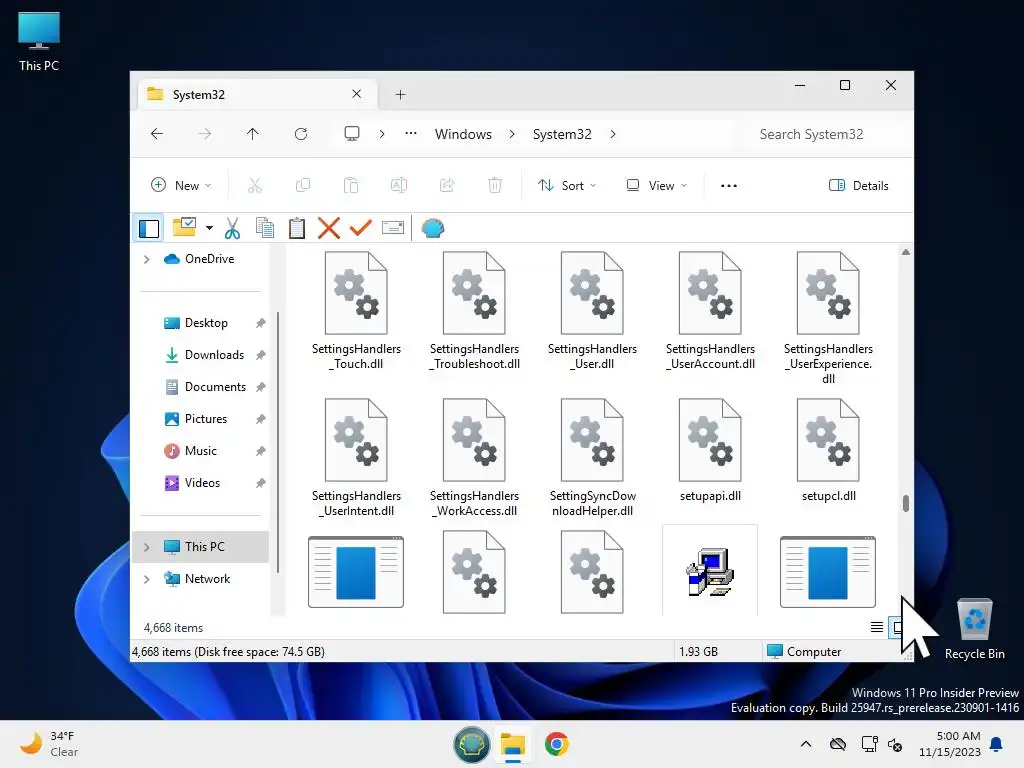Select setupcl.dll file
Image resolution: width=1024 pixels, height=768 pixels.
[829, 451]
